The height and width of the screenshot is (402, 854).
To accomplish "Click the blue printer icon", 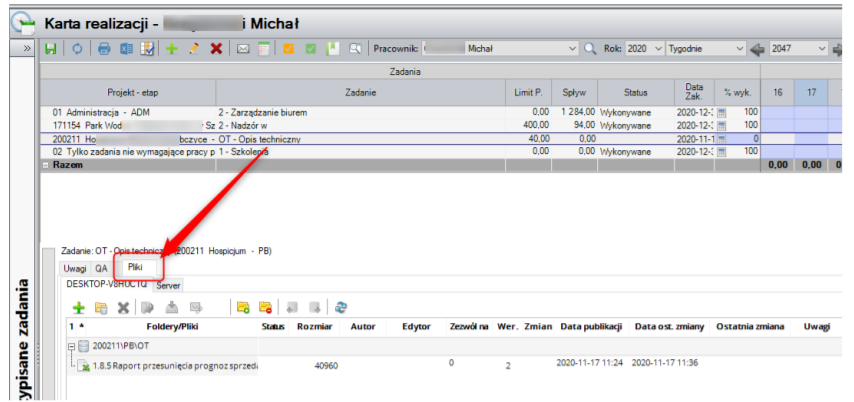I will pos(103,48).
